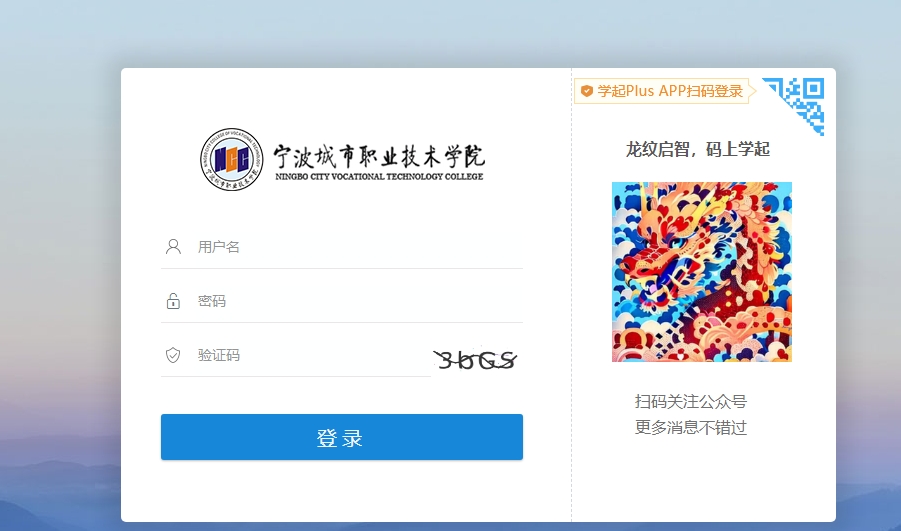Click the password input field
Viewport: 901px width, 531px height.
click(342, 301)
